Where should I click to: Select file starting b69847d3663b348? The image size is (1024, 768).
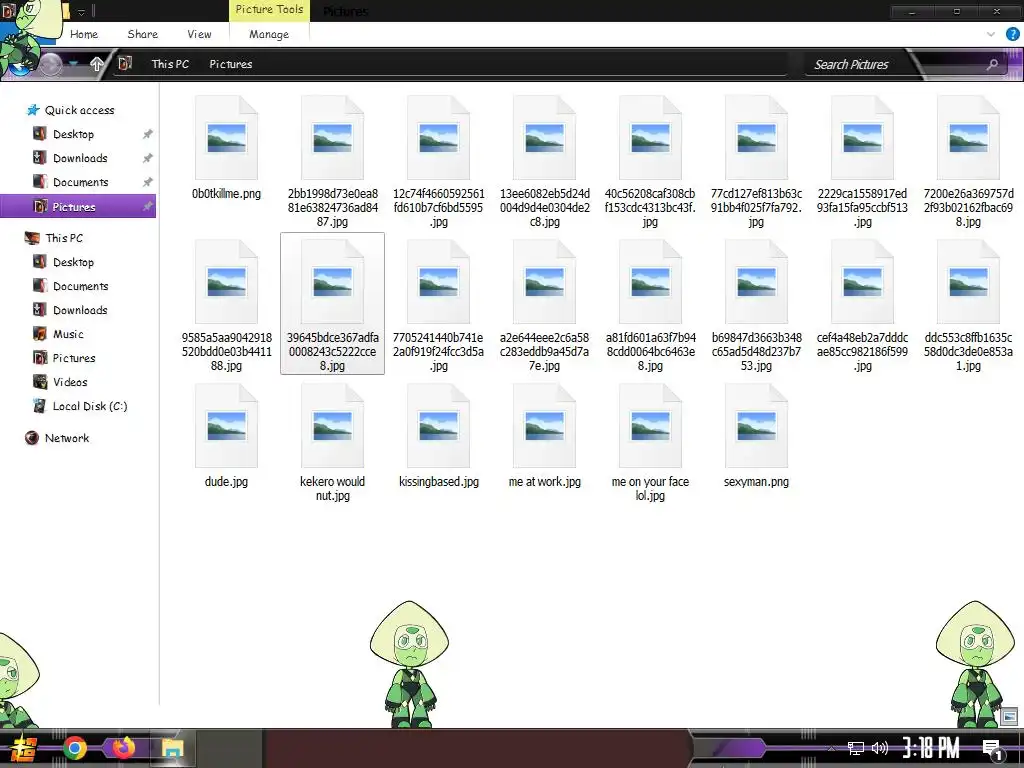pyautogui.click(x=756, y=304)
